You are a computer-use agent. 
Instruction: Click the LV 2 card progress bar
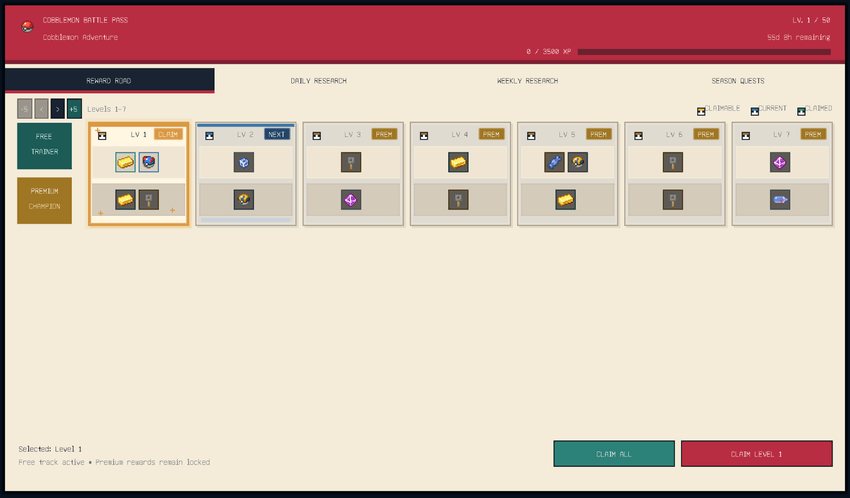tap(246, 220)
